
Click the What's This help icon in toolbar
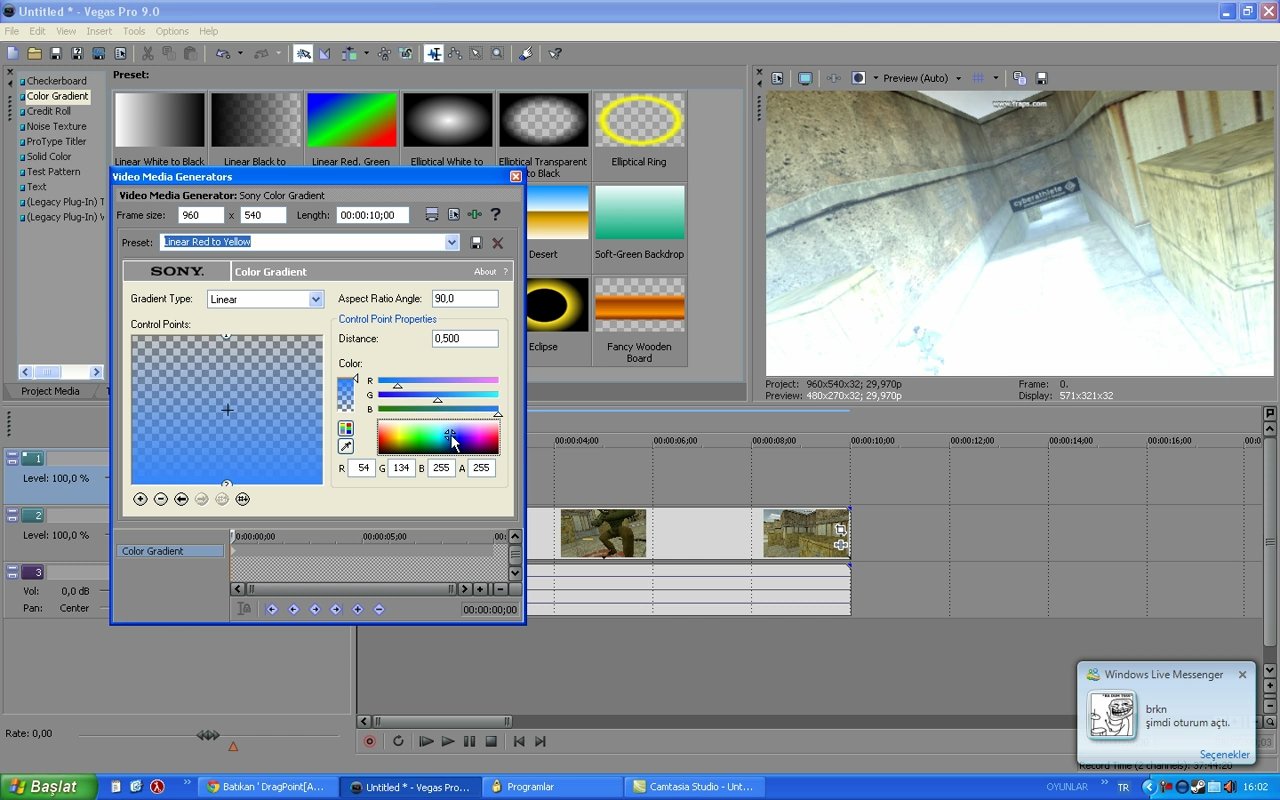[x=555, y=53]
